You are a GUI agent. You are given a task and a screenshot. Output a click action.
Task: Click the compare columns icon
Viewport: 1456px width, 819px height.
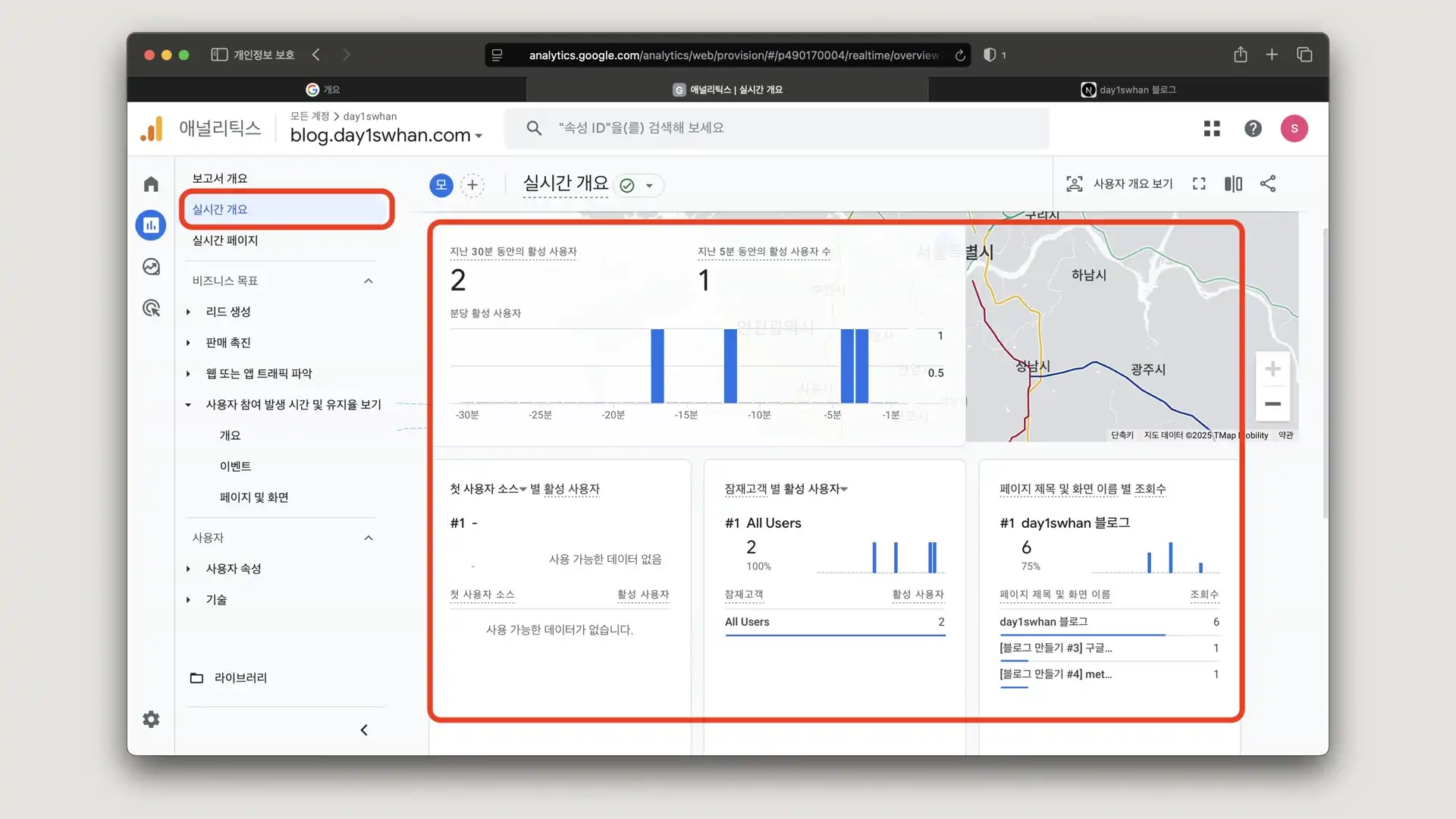click(1233, 184)
